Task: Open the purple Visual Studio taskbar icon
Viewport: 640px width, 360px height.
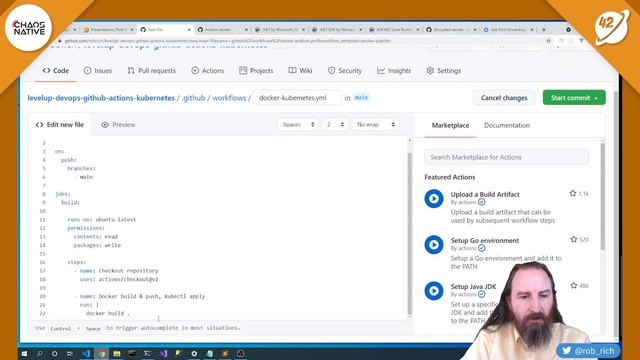Action: pyautogui.click(x=163, y=353)
